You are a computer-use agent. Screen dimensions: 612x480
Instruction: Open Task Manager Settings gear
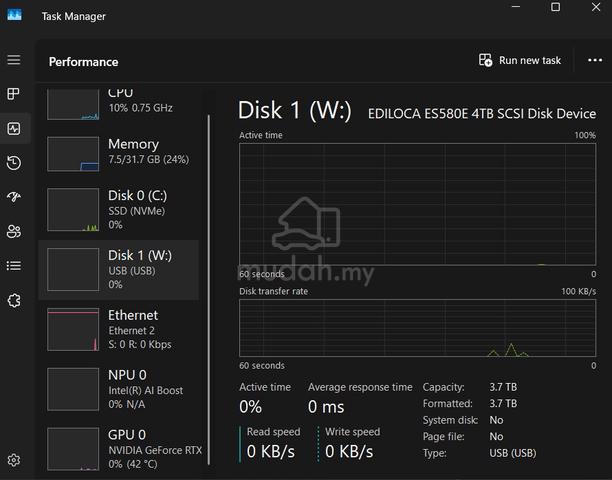click(x=14, y=460)
